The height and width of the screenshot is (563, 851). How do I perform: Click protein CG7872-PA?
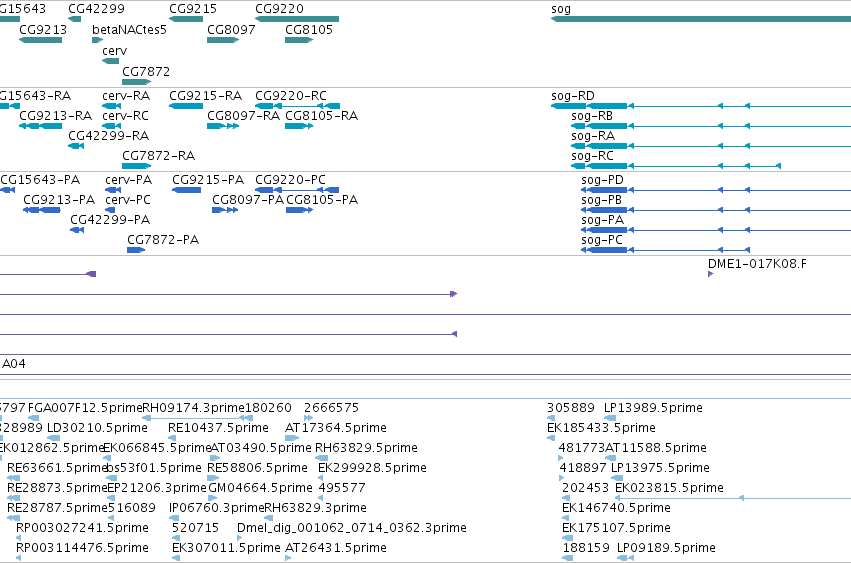coord(136,250)
